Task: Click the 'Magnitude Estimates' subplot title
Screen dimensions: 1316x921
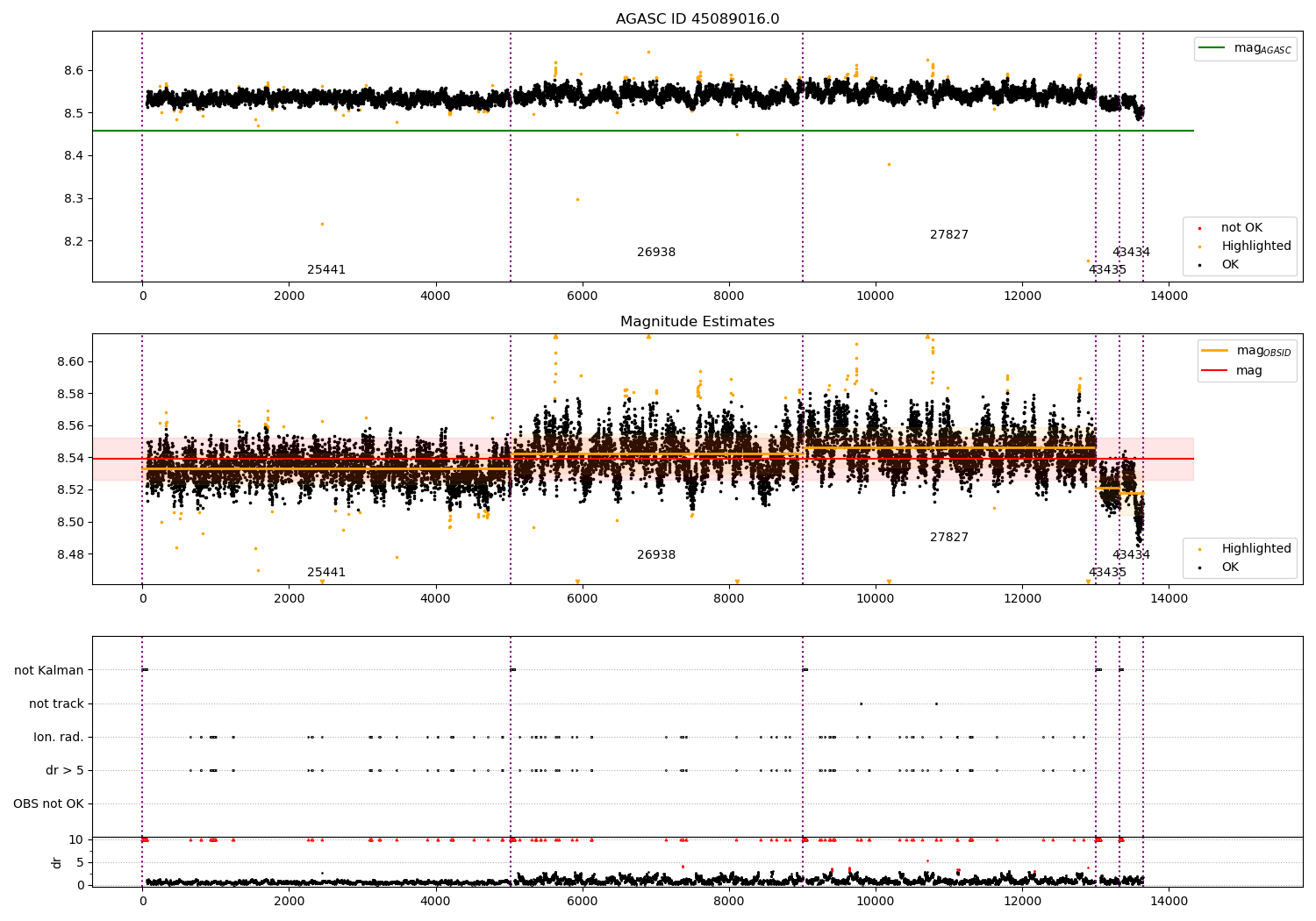Action: click(697, 322)
